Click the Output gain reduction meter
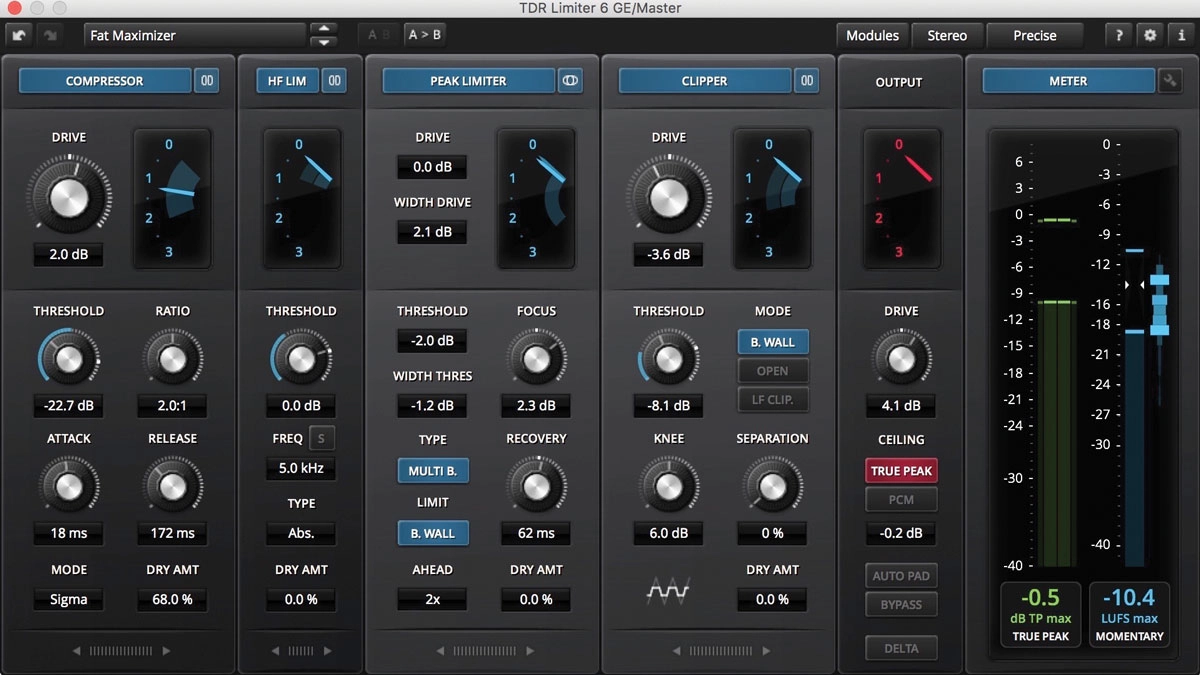The image size is (1200, 675). pyautogui.click(x=901, y=198)
